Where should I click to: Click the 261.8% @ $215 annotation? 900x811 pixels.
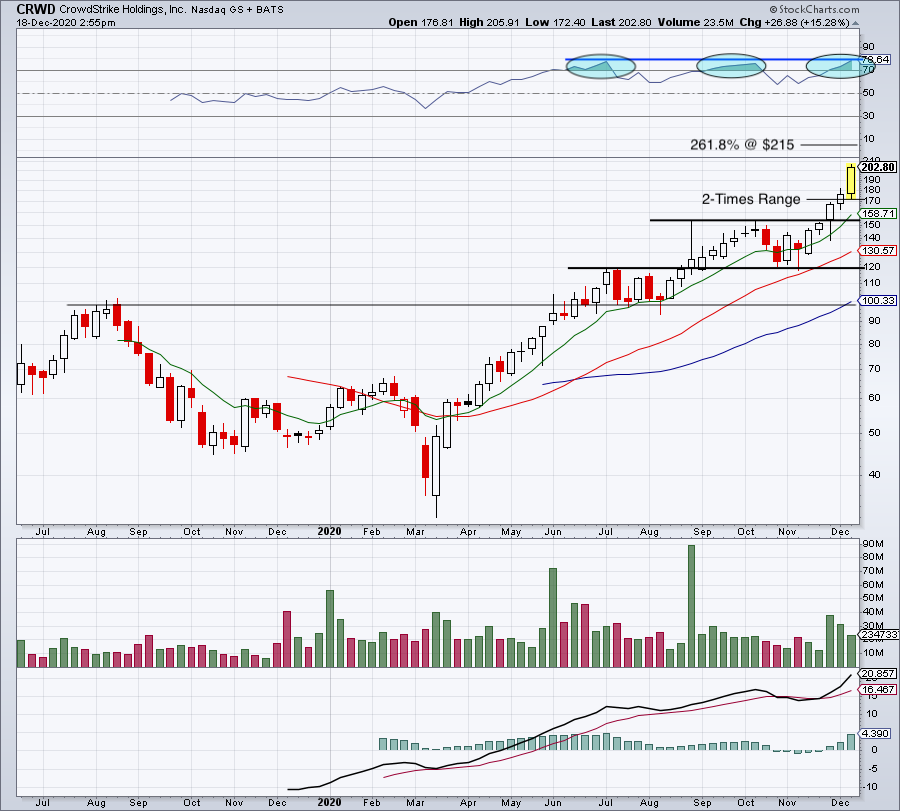[x=742, y=145]
